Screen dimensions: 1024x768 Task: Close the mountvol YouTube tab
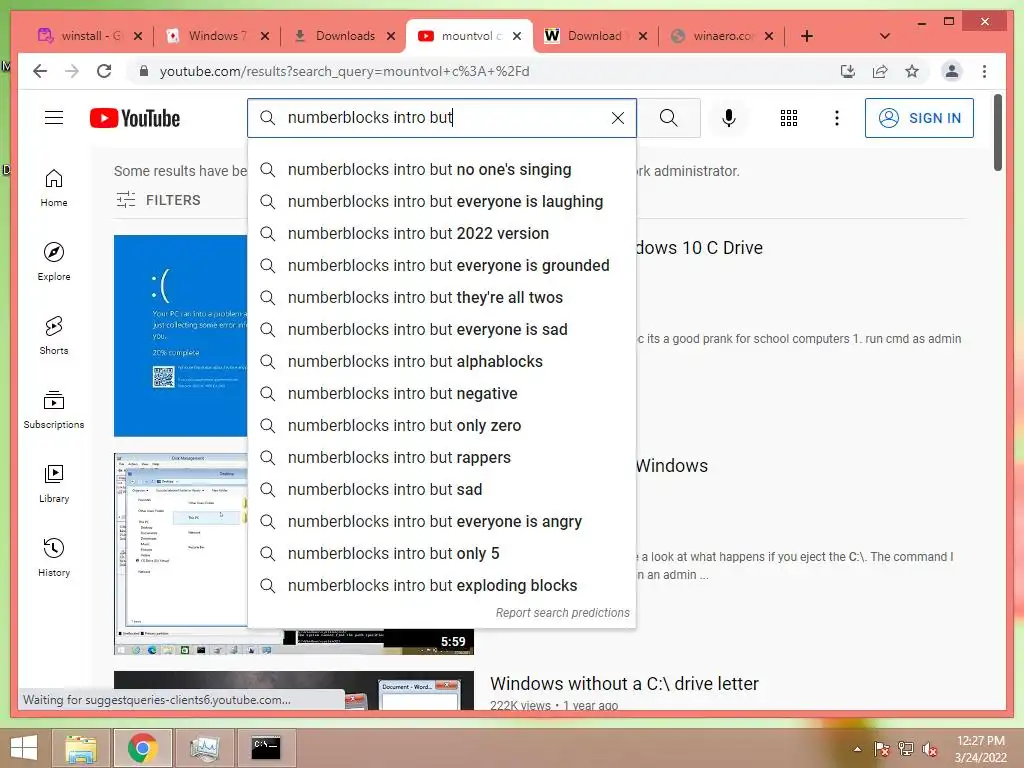click(517, 36)
